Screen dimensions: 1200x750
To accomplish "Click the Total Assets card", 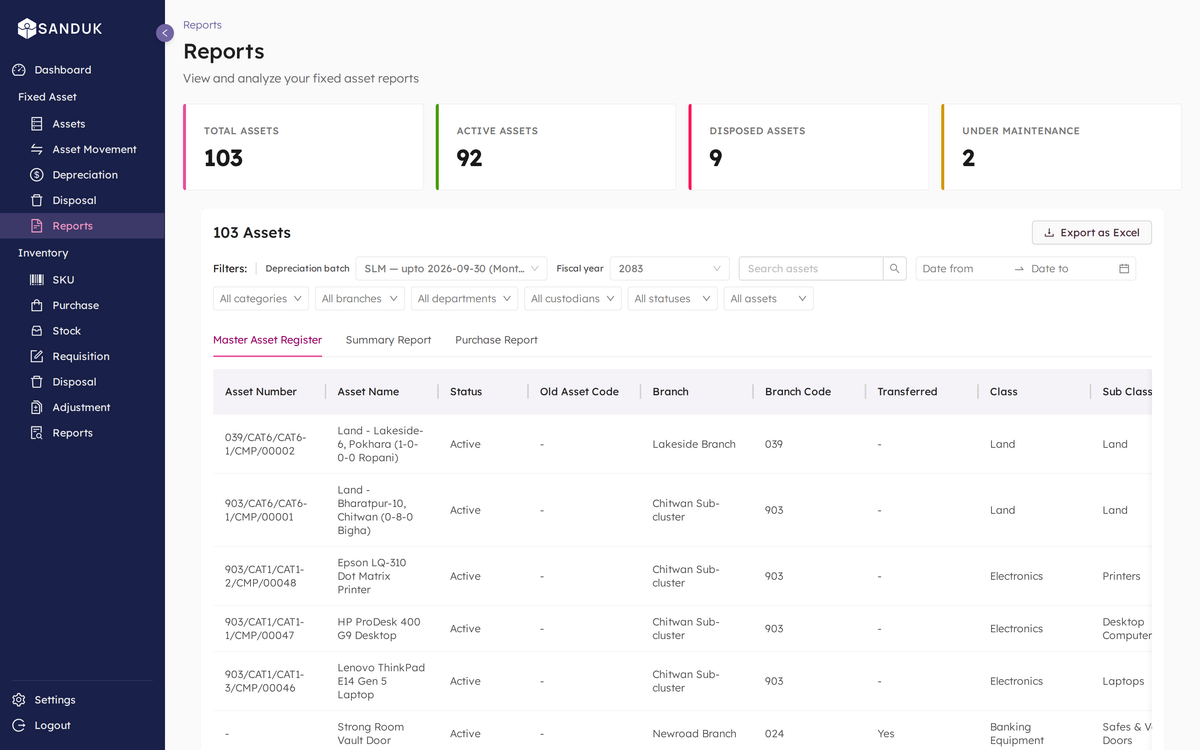I will coord(303,147).
